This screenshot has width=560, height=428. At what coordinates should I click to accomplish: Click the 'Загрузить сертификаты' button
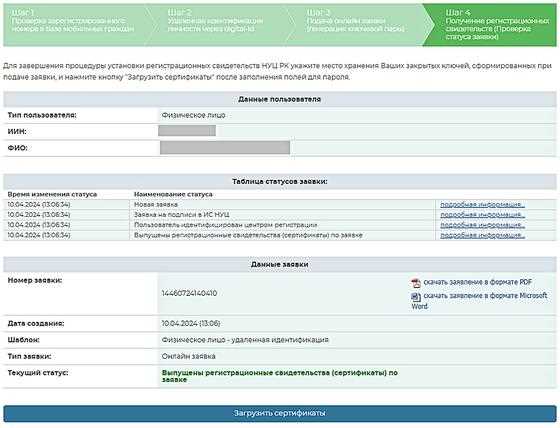[x=280, y=413]
